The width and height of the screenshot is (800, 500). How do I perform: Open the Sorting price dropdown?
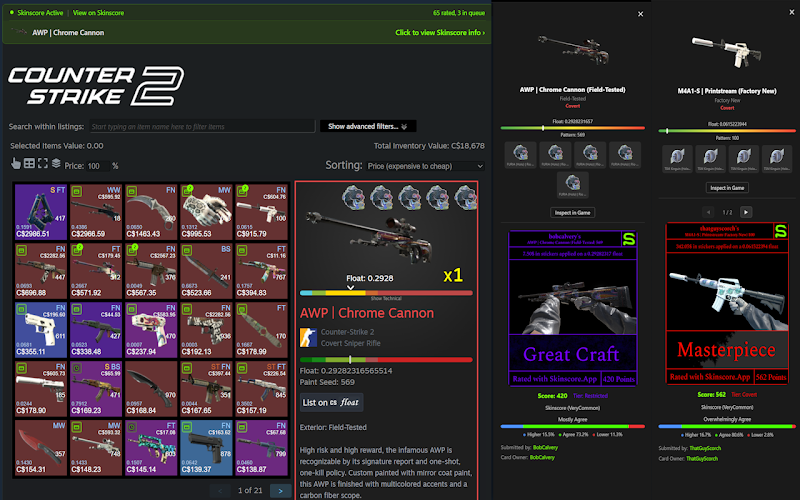[425, 166]
